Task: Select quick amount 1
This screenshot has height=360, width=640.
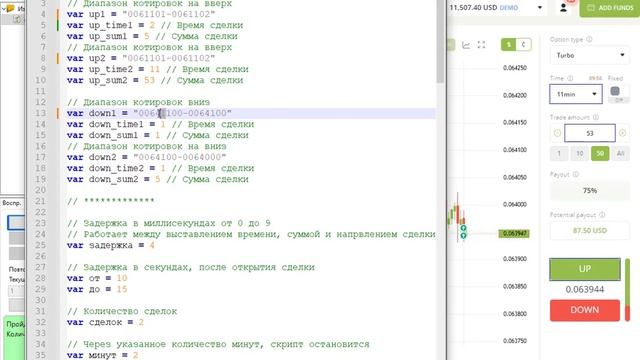Action: 559,153
